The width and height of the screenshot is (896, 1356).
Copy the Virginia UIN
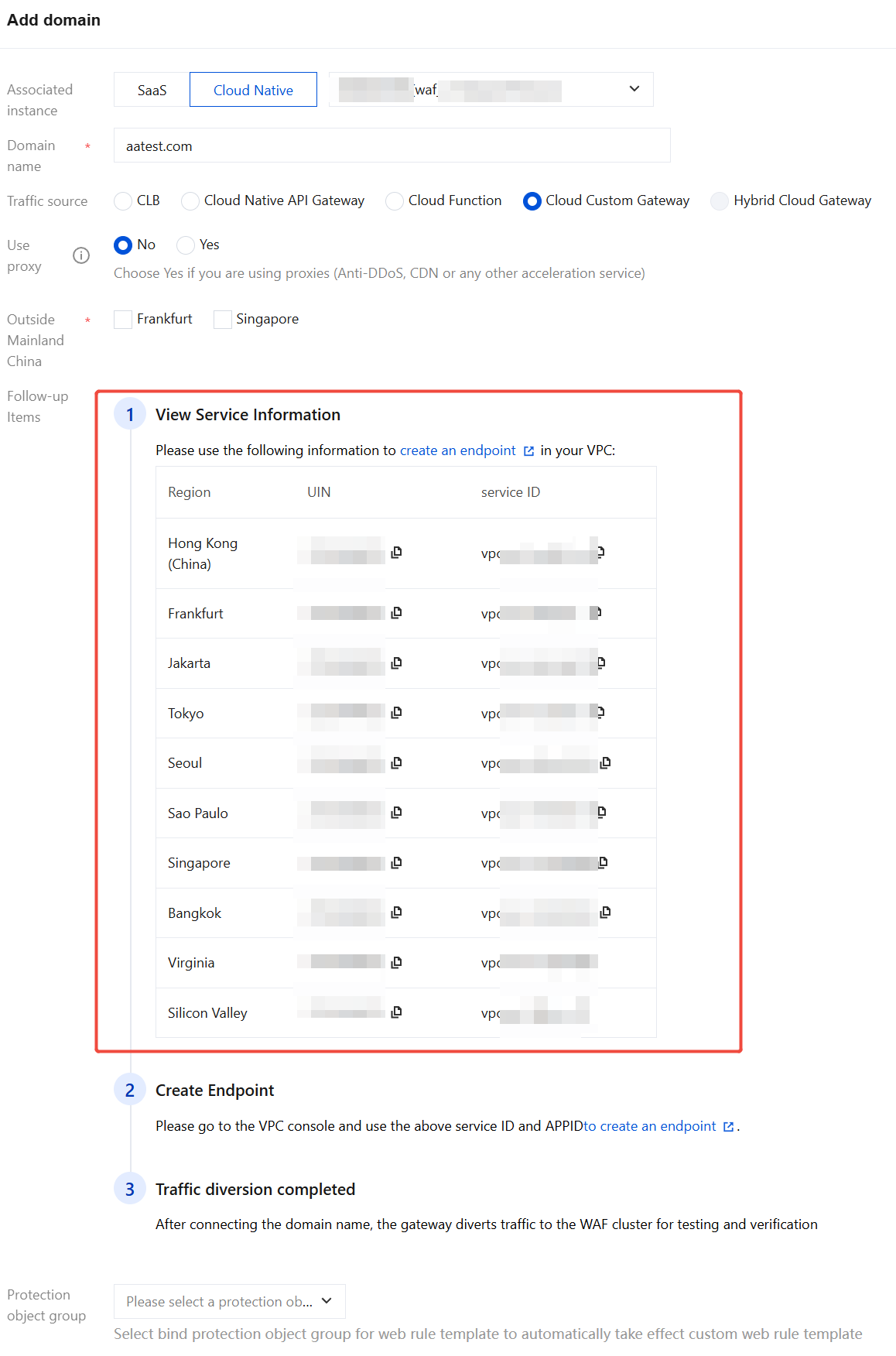tap(396, 963)
